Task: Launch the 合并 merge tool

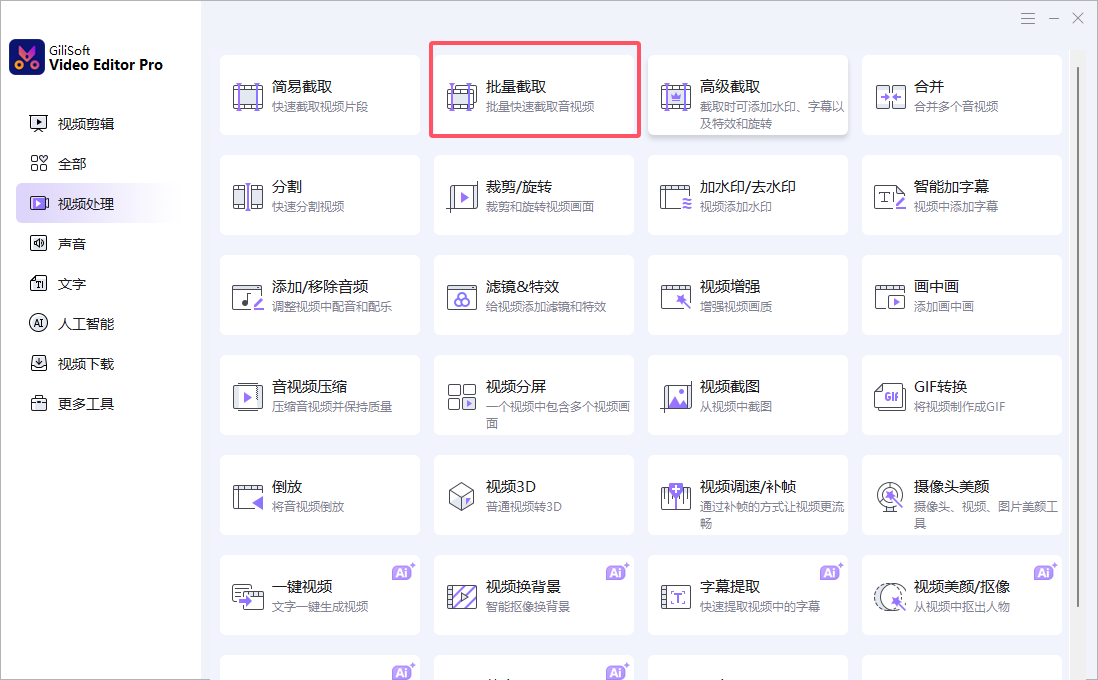Action: (961, 95)
